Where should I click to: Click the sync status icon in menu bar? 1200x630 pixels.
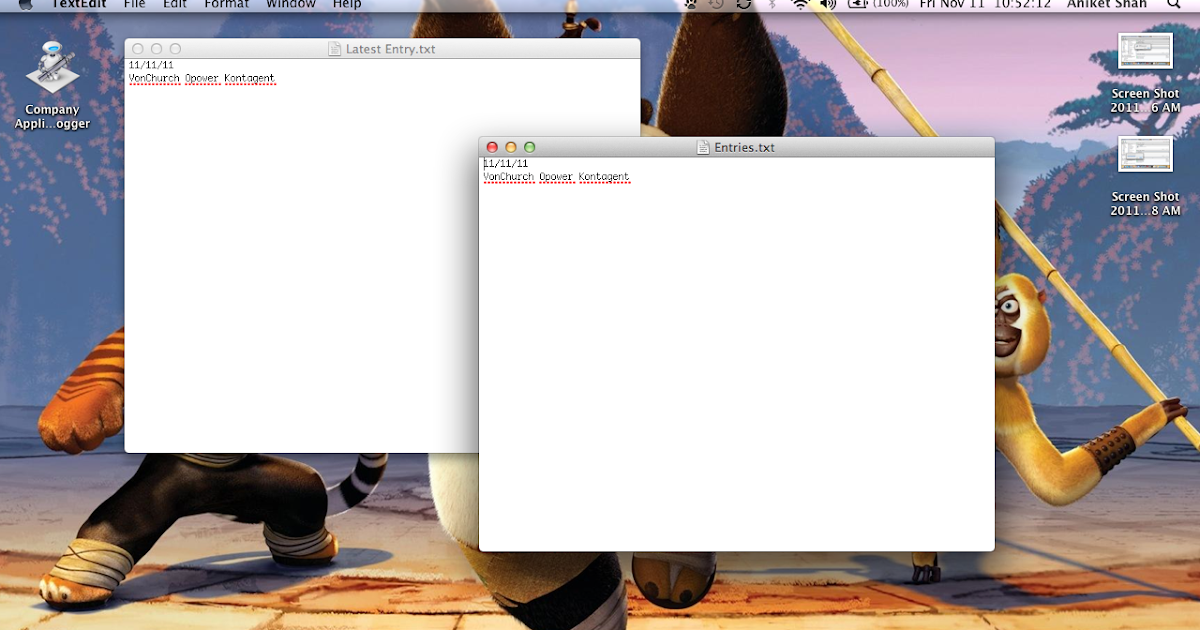744,4
